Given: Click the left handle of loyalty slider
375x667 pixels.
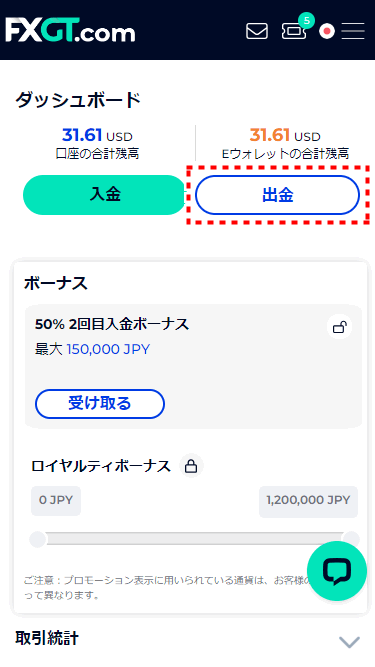Looking at the screenshot, I should tap(37, 539).
